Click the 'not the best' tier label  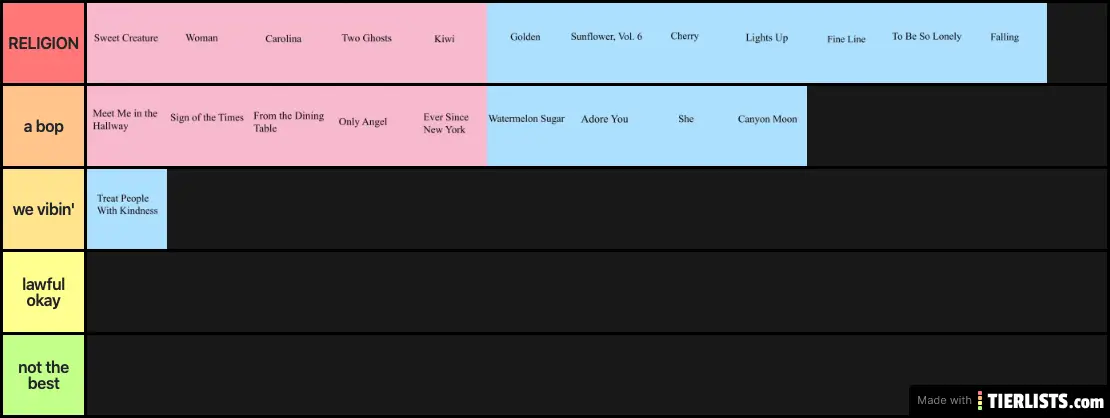[x=43, y=375]
